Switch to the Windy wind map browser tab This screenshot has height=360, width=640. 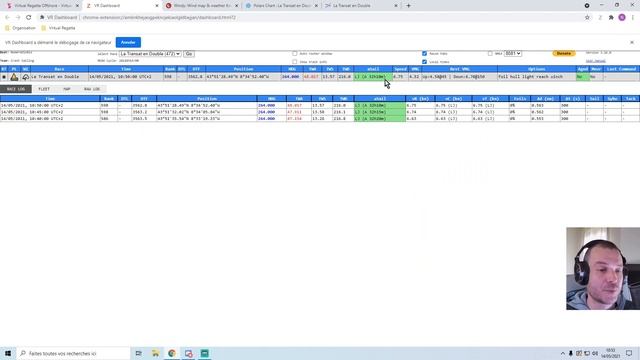pyautogui.click(x=202, y=6)
